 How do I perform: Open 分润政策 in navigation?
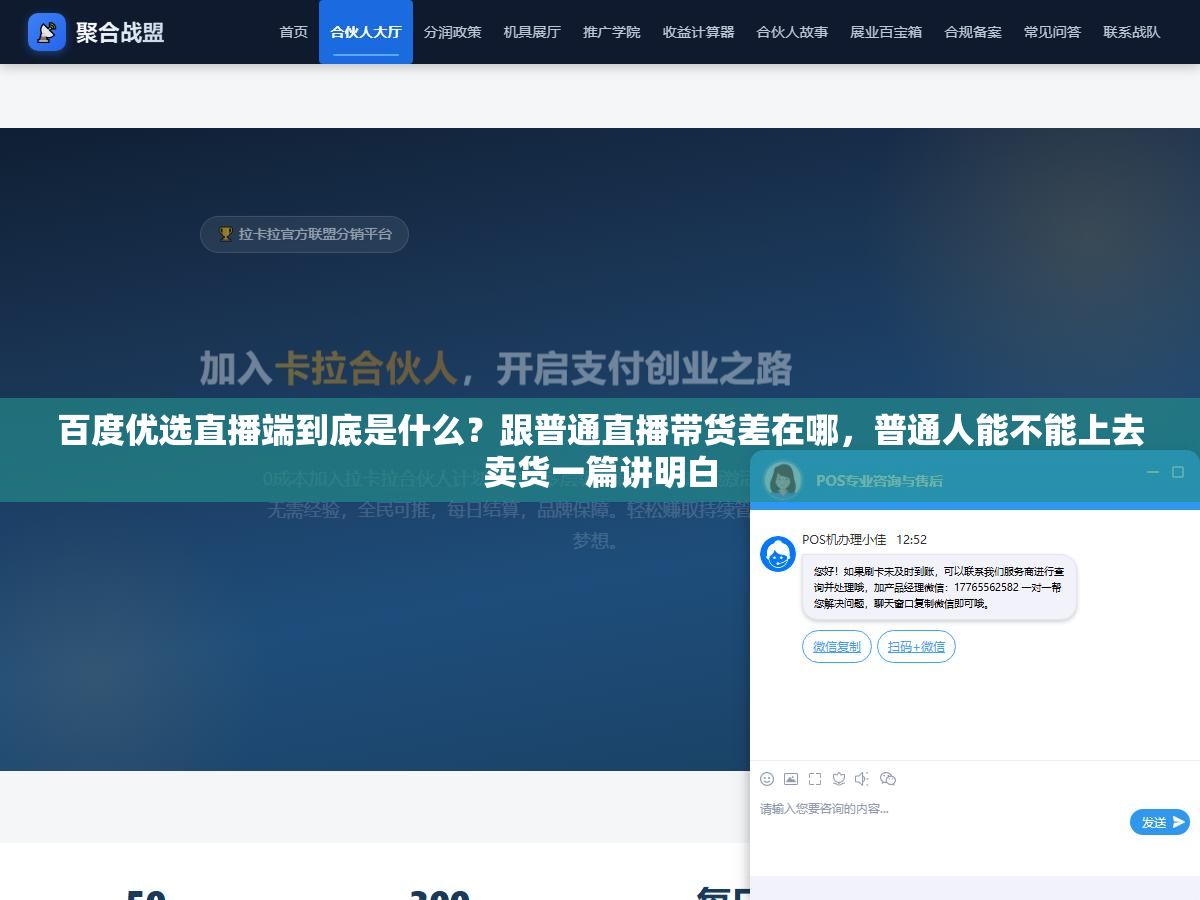point(452,32)
